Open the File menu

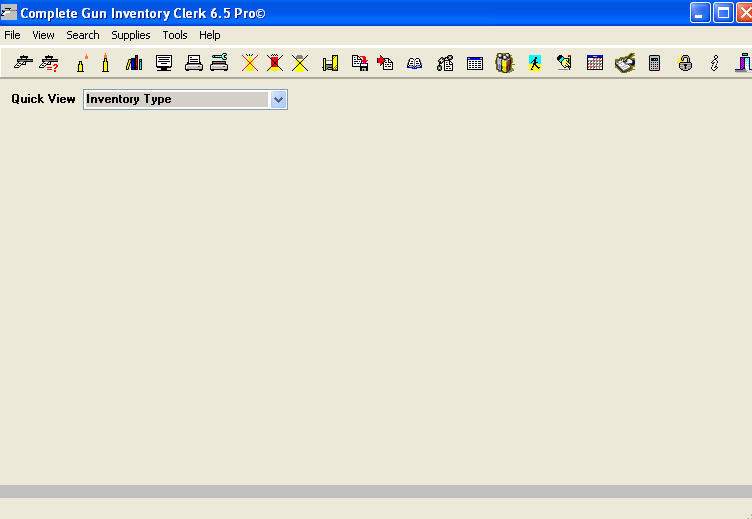pos(12,35)
